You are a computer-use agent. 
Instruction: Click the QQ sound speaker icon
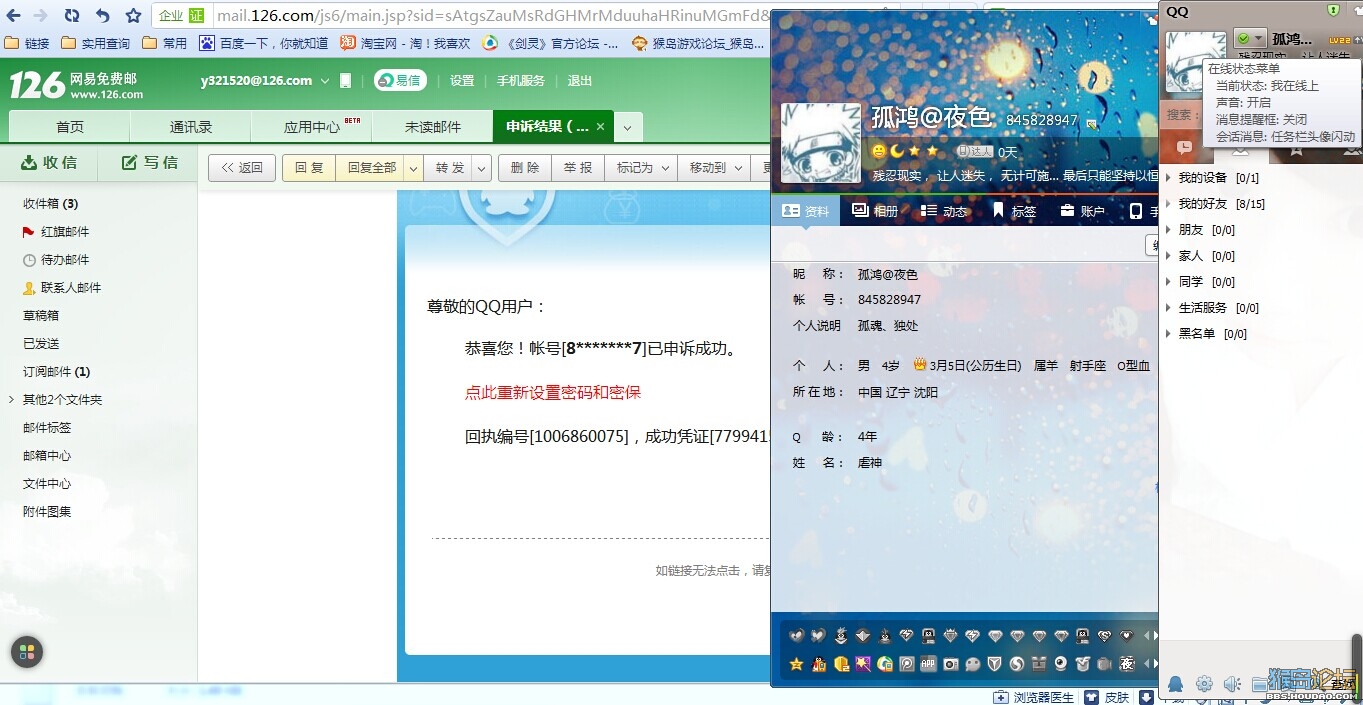[x=1233, y=684]
